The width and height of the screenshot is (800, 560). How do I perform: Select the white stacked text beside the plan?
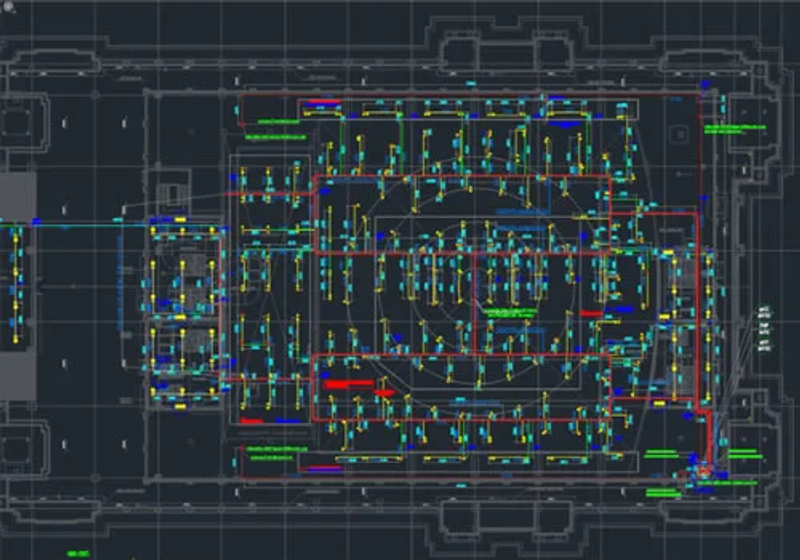coord(764,329)
